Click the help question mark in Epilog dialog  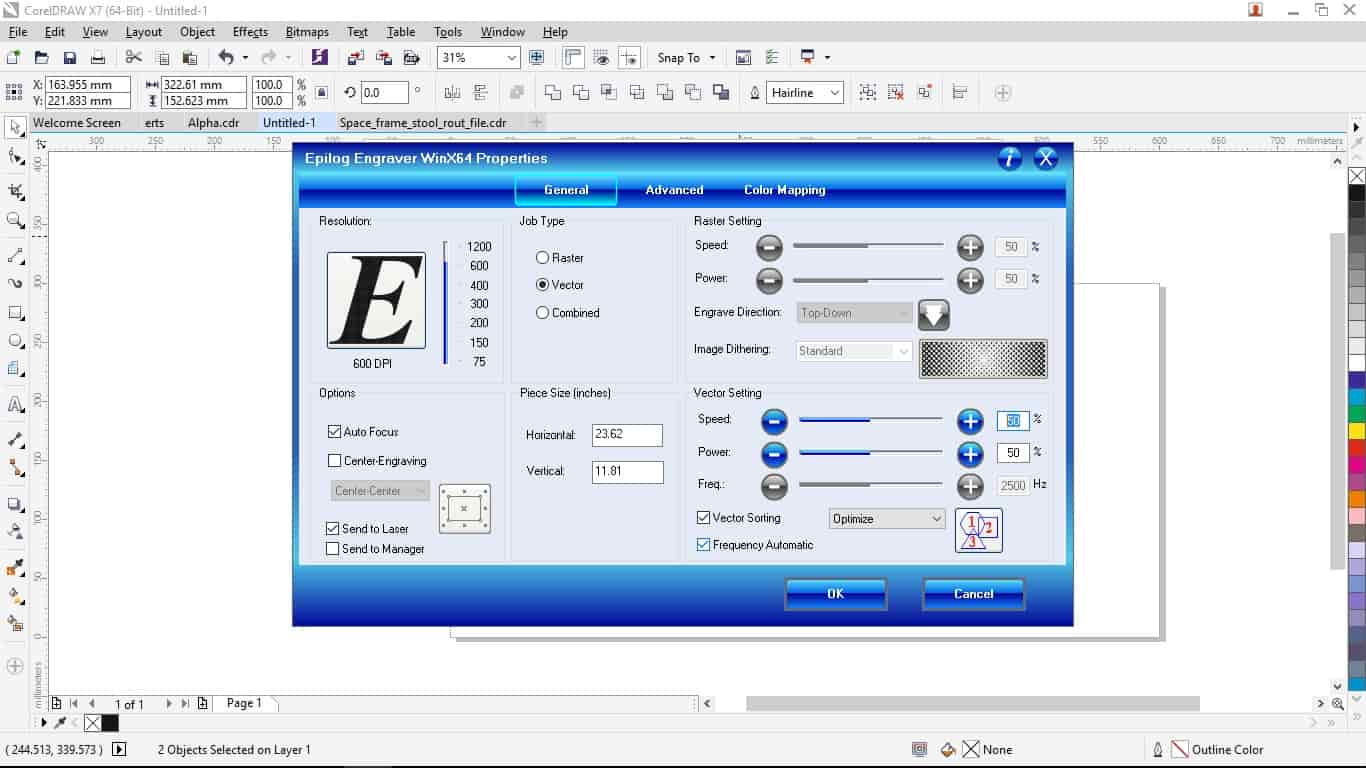[1010, 158]
